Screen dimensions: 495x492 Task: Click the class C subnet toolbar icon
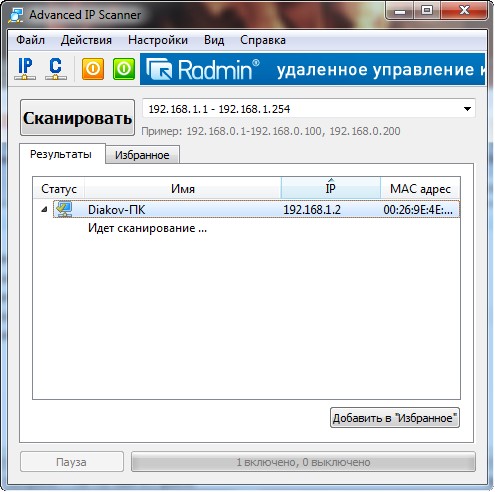pos(56,69)
